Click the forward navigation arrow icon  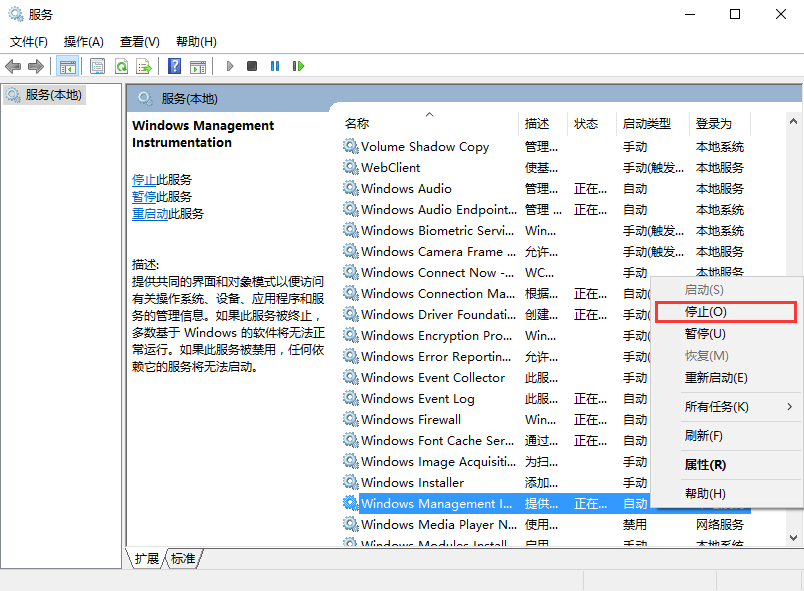point(37,66)
